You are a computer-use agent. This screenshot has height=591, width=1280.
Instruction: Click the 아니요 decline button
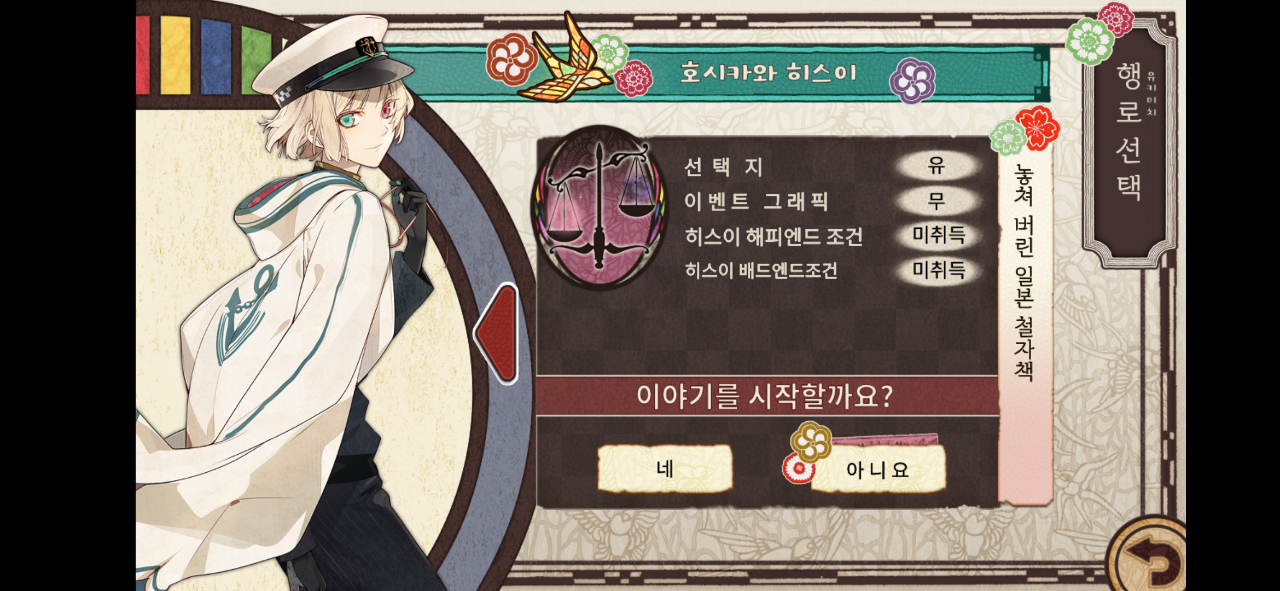click(x=878, y=469)
